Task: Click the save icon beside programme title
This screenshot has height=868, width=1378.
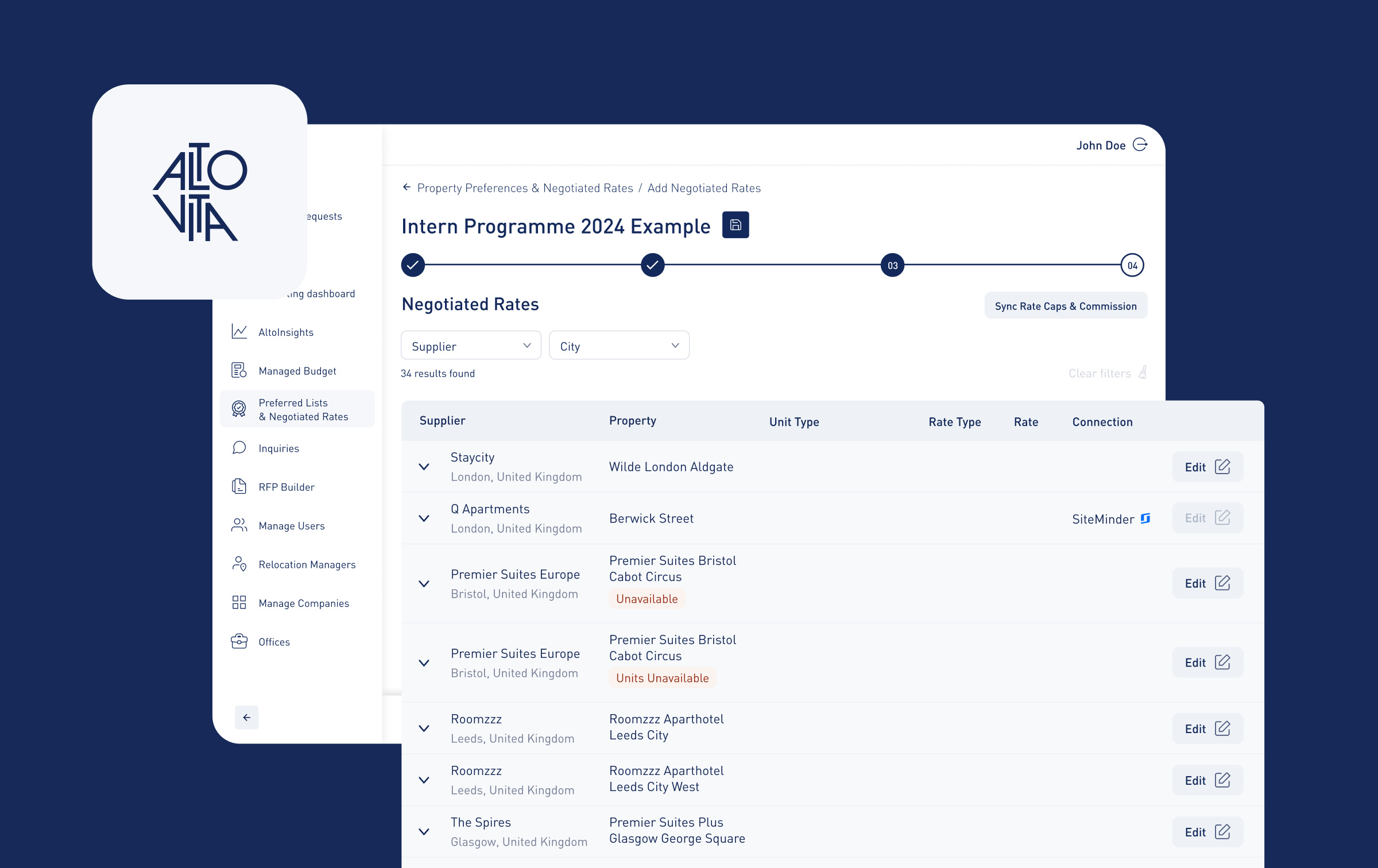Action: 735,225
